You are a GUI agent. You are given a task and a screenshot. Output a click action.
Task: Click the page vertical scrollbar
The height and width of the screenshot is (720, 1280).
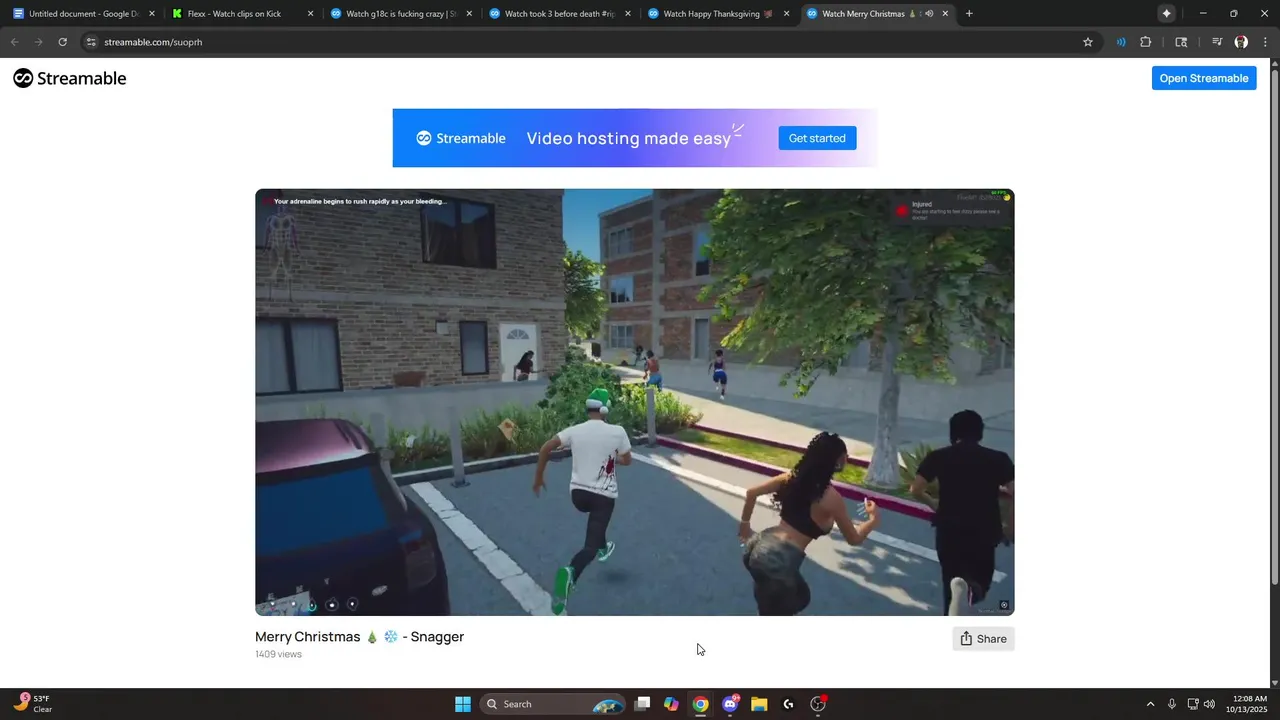click(1274, 328)
